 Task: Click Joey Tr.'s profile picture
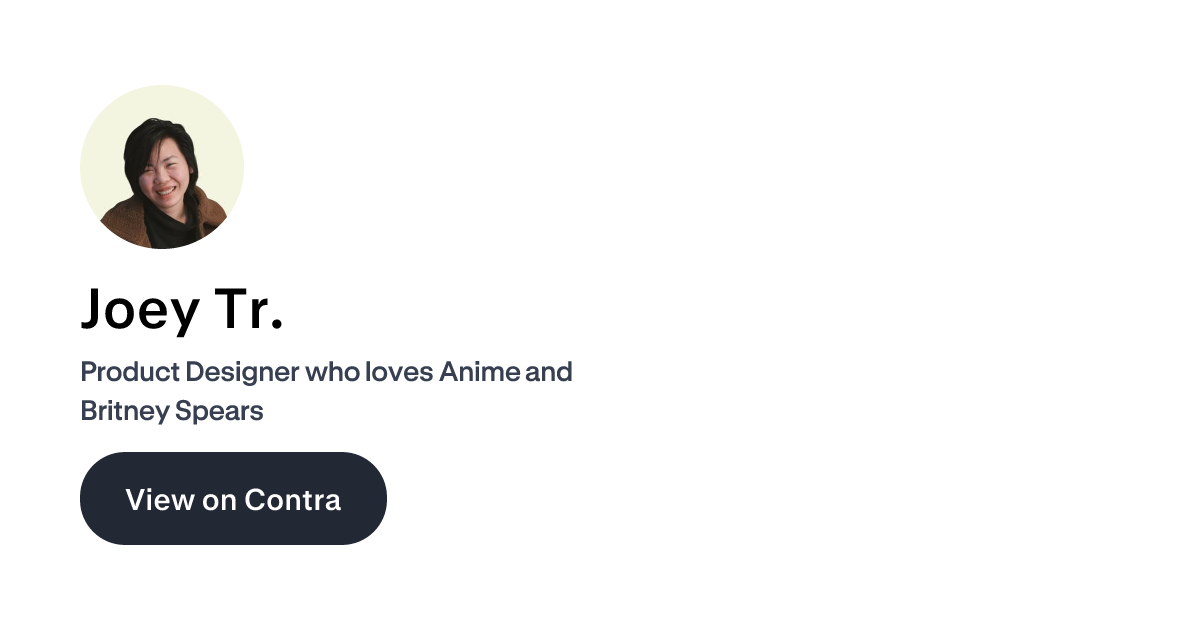coord(162,166)
